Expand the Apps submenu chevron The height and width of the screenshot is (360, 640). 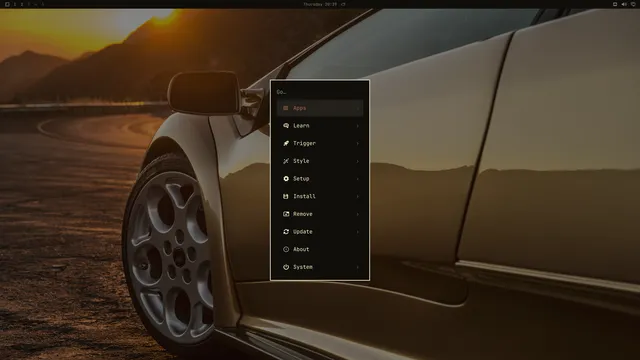click(x=358, y=108)
